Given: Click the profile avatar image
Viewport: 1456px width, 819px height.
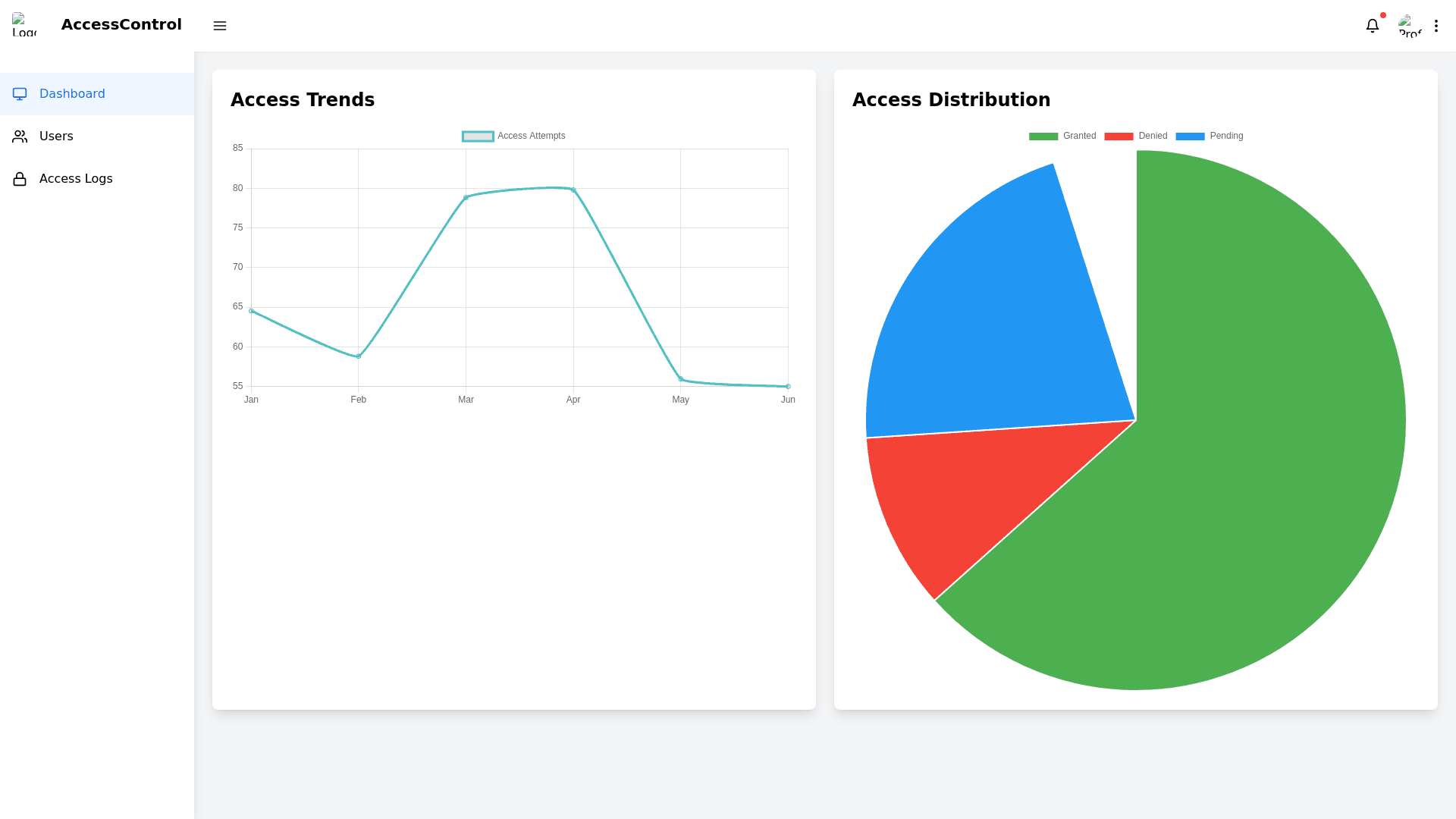Looking at the screenshot, I should coord(1410,26).
